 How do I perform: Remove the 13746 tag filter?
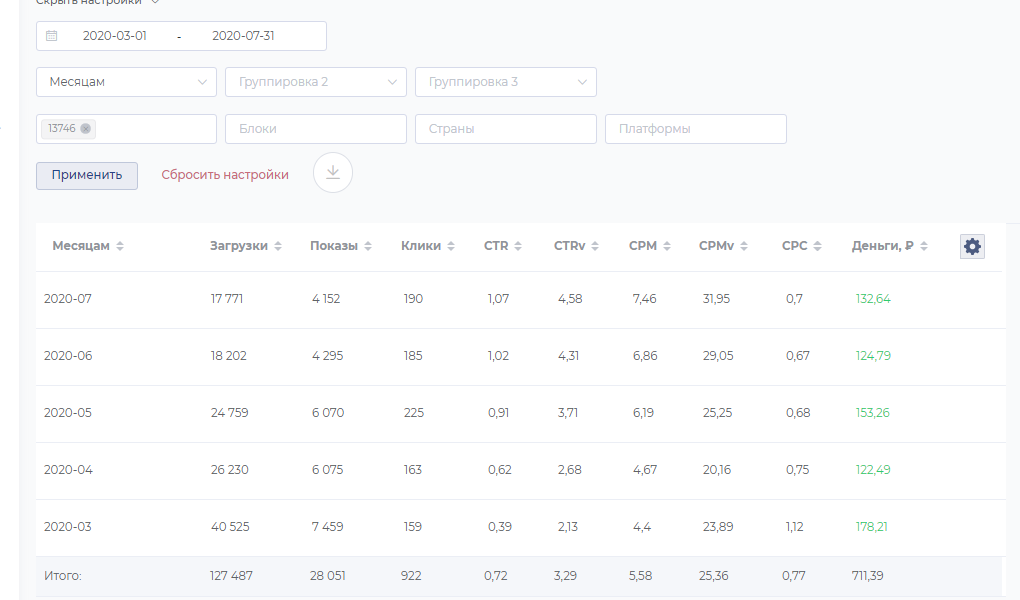(x=86, y=128)
